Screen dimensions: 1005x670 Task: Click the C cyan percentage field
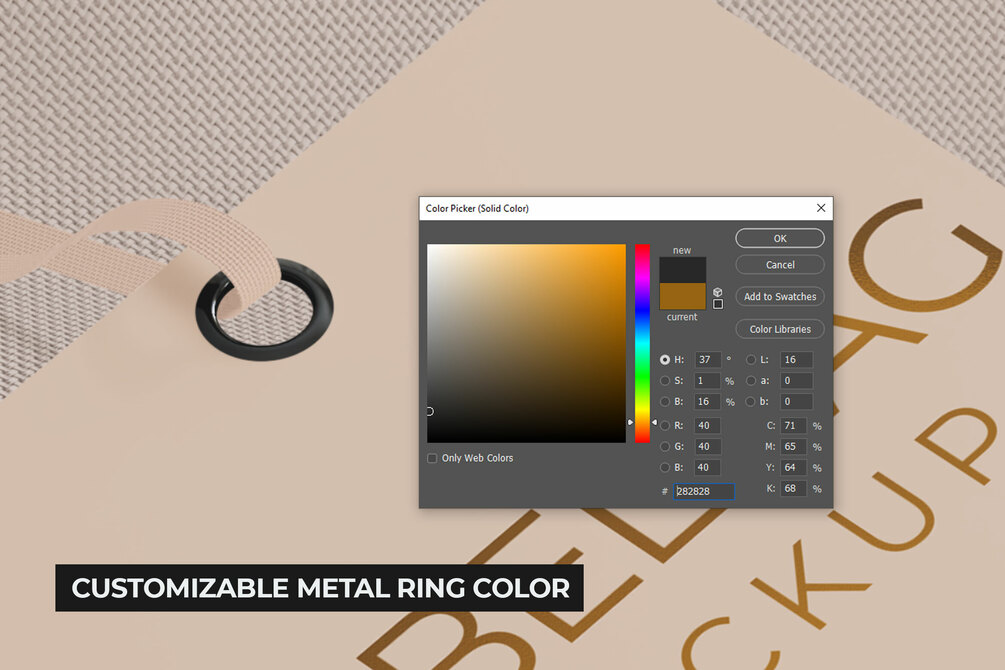click(x=793, y=426)
